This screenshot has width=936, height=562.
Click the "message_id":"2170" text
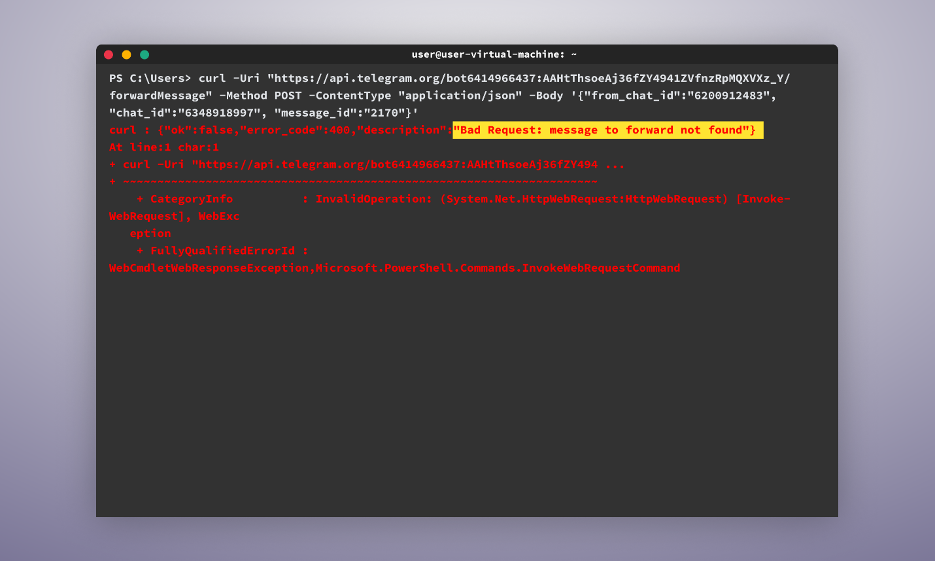pos(337,113)
